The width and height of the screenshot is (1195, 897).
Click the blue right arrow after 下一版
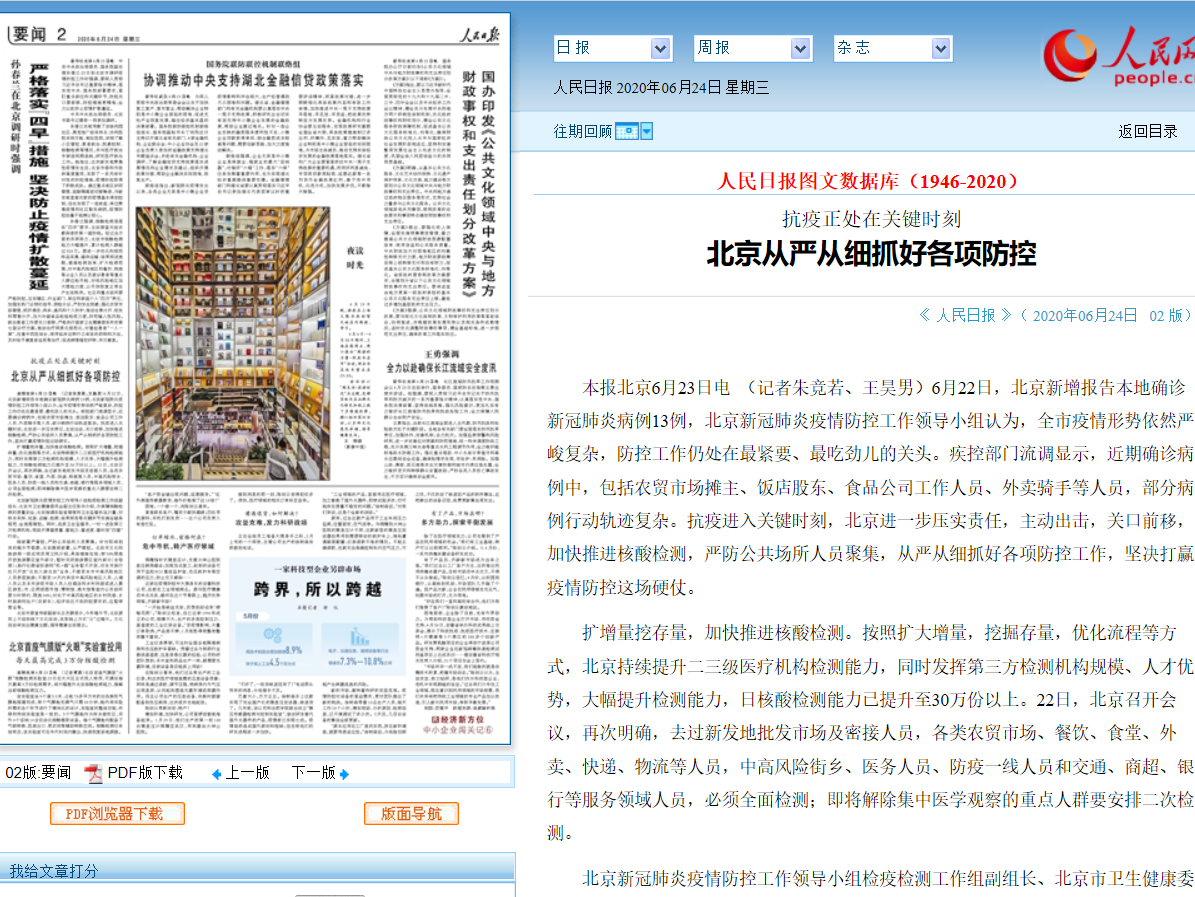[x=344, y=774]
